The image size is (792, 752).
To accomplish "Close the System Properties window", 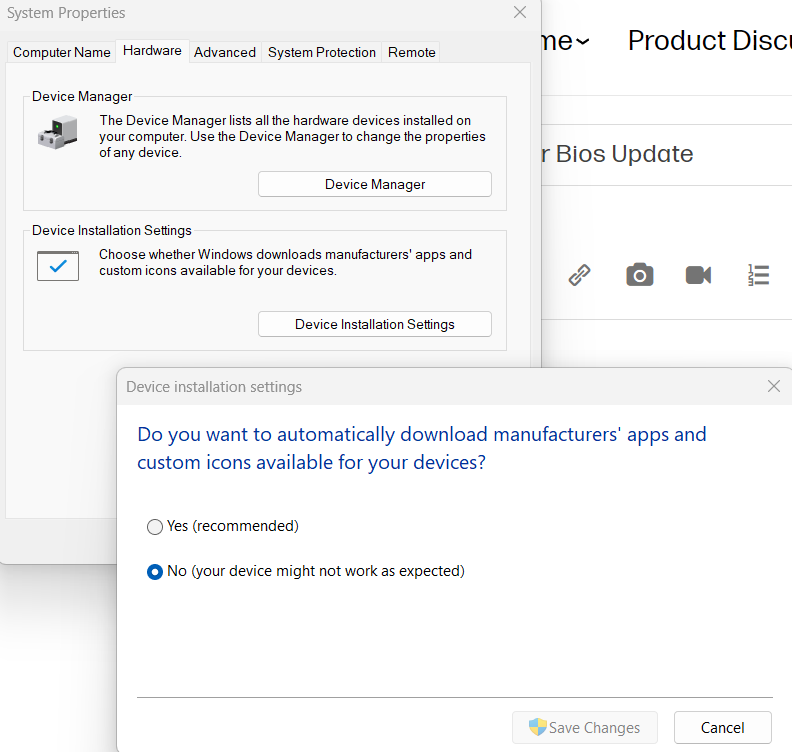I will pyautogui.click(x=520, y=12).
